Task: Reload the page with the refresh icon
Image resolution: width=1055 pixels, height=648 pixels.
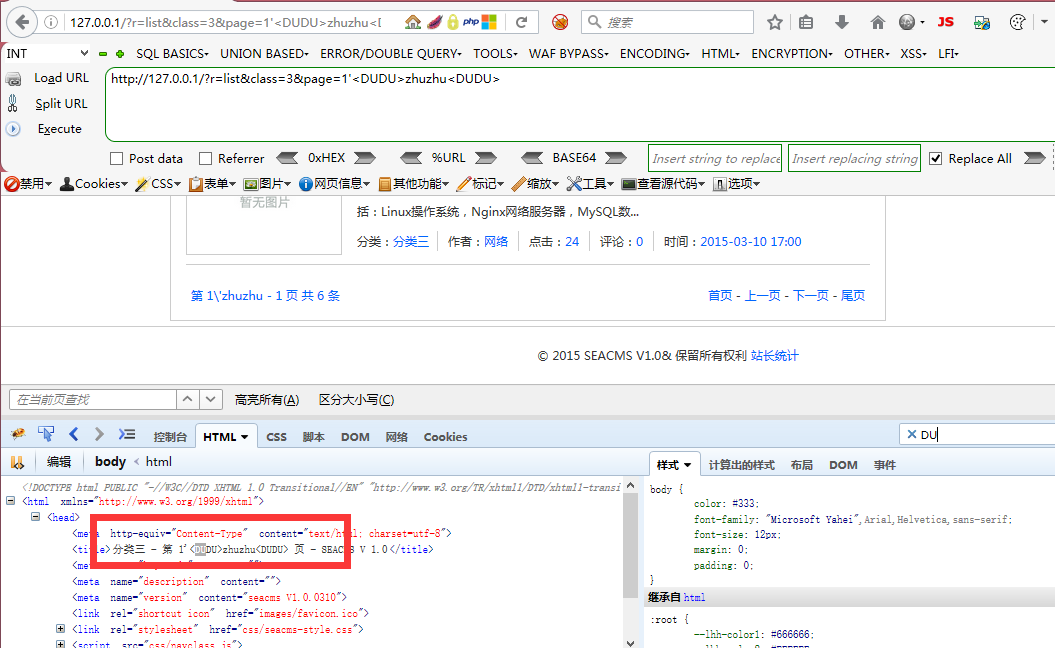Action: (521, 22)
